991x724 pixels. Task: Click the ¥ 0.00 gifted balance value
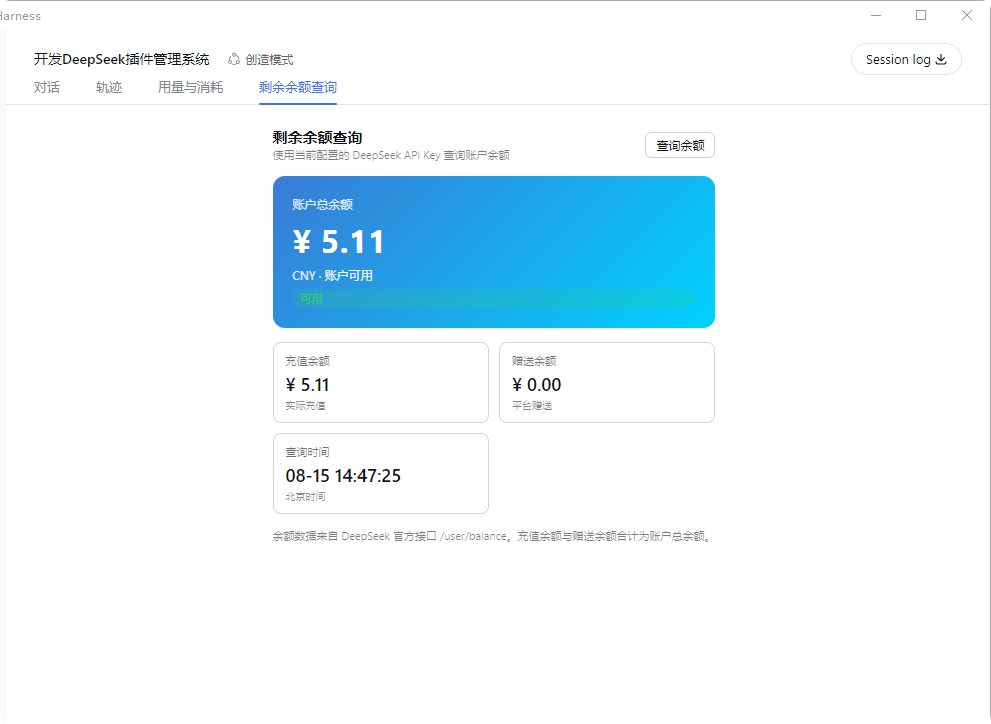537,385
